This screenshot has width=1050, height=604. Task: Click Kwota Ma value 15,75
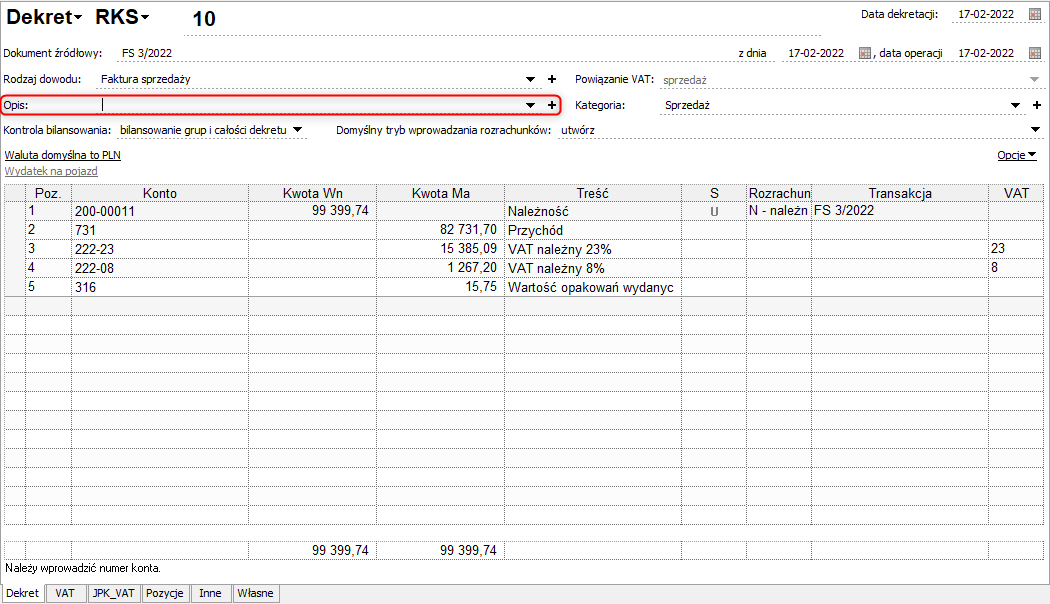(x=441, y=287)
